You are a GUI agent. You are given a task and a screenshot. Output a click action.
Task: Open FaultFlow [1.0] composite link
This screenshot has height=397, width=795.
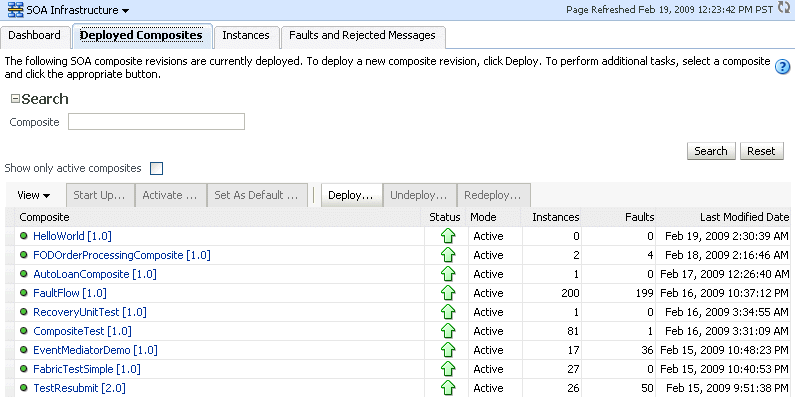[x=70, y=293]
